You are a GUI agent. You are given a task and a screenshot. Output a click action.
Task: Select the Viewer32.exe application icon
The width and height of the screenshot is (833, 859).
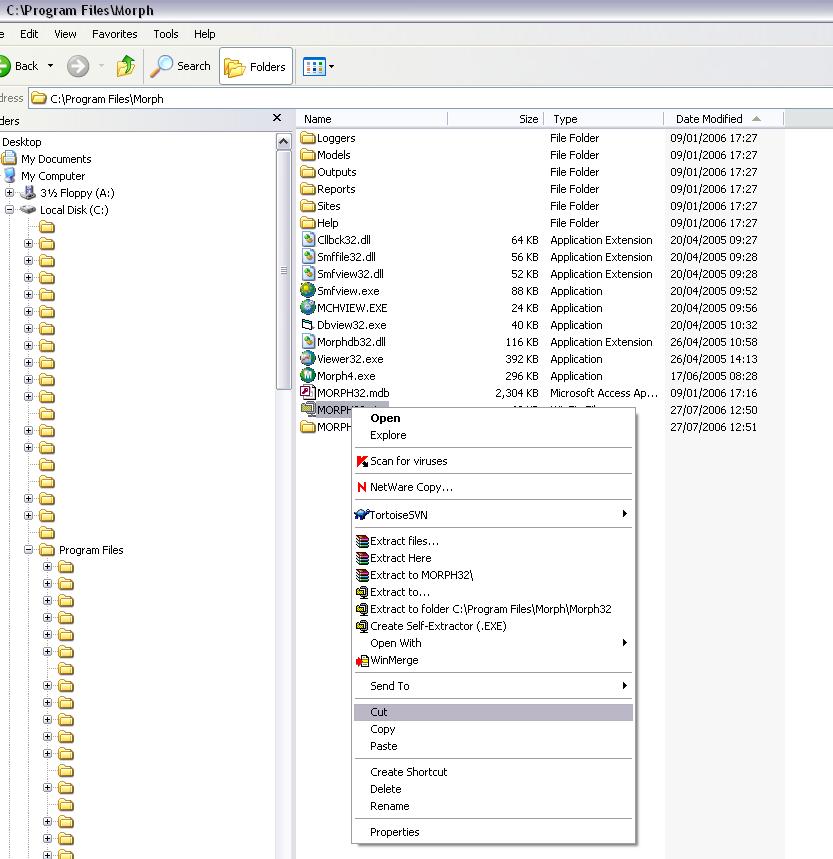click(308, 359)
